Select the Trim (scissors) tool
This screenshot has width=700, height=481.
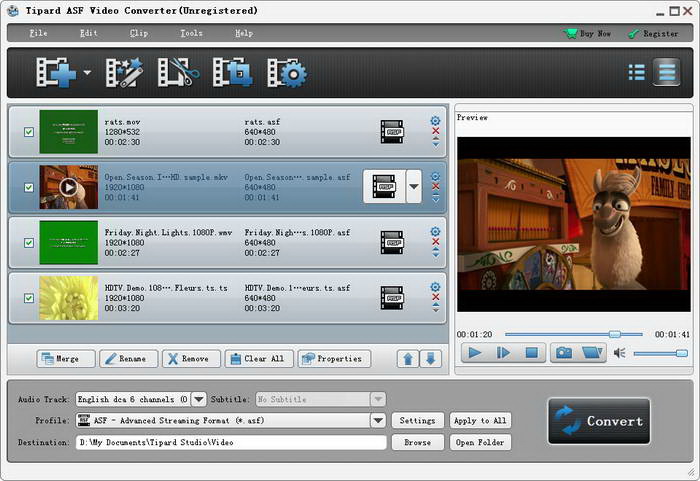[180, 73]
